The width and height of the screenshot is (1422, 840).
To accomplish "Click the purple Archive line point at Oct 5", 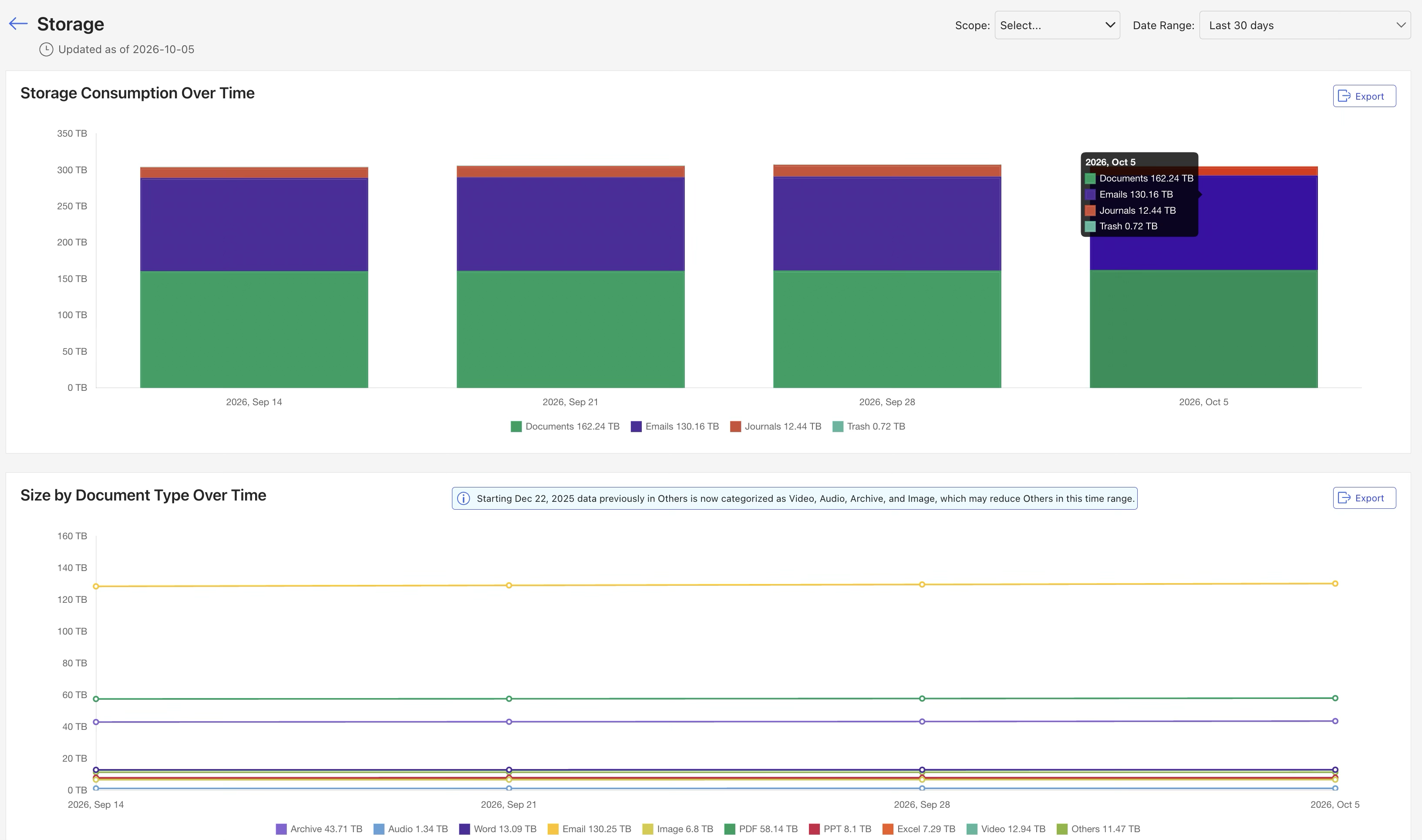I will click(1335, 722).
